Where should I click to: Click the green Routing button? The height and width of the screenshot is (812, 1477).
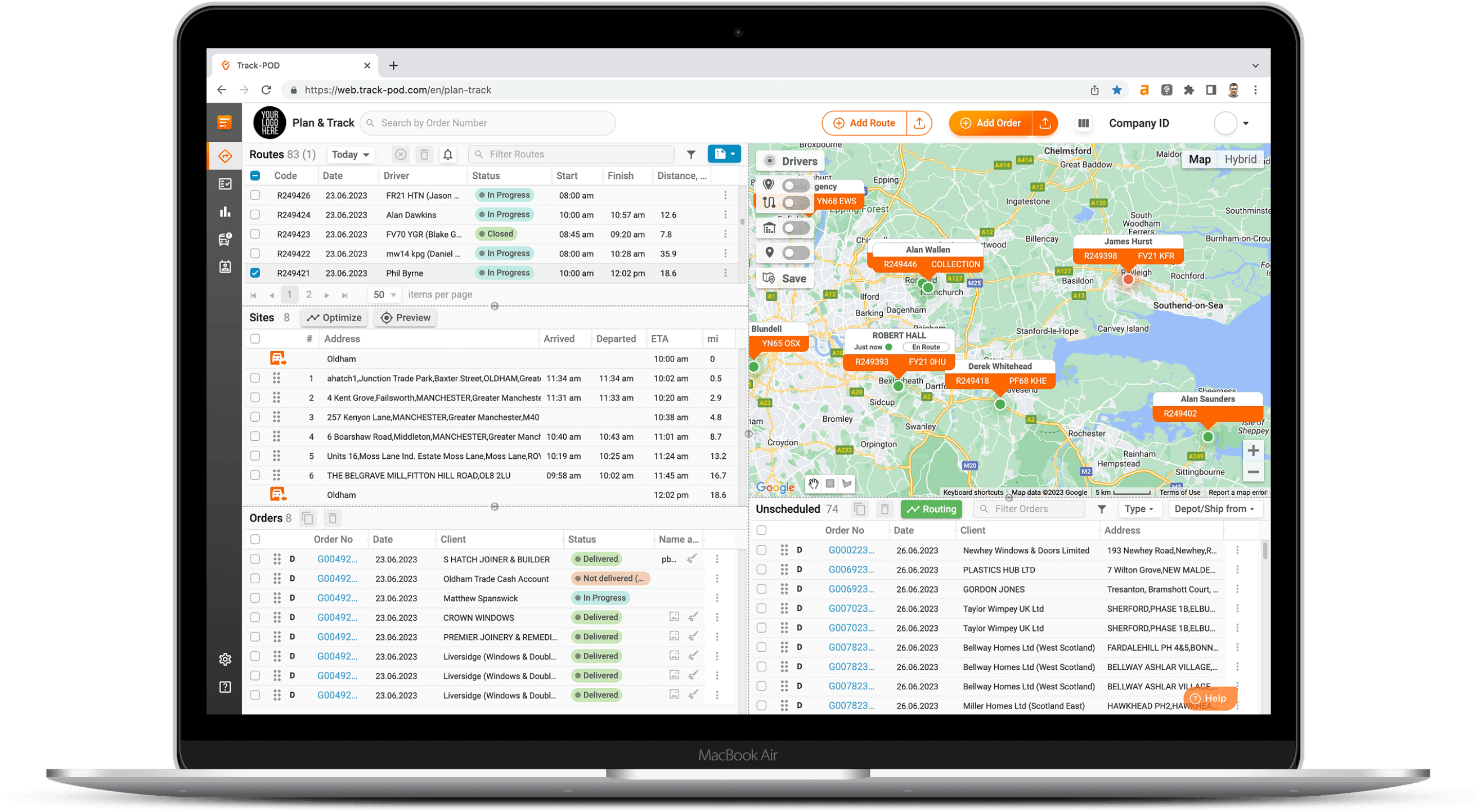(x=931, y=509)
